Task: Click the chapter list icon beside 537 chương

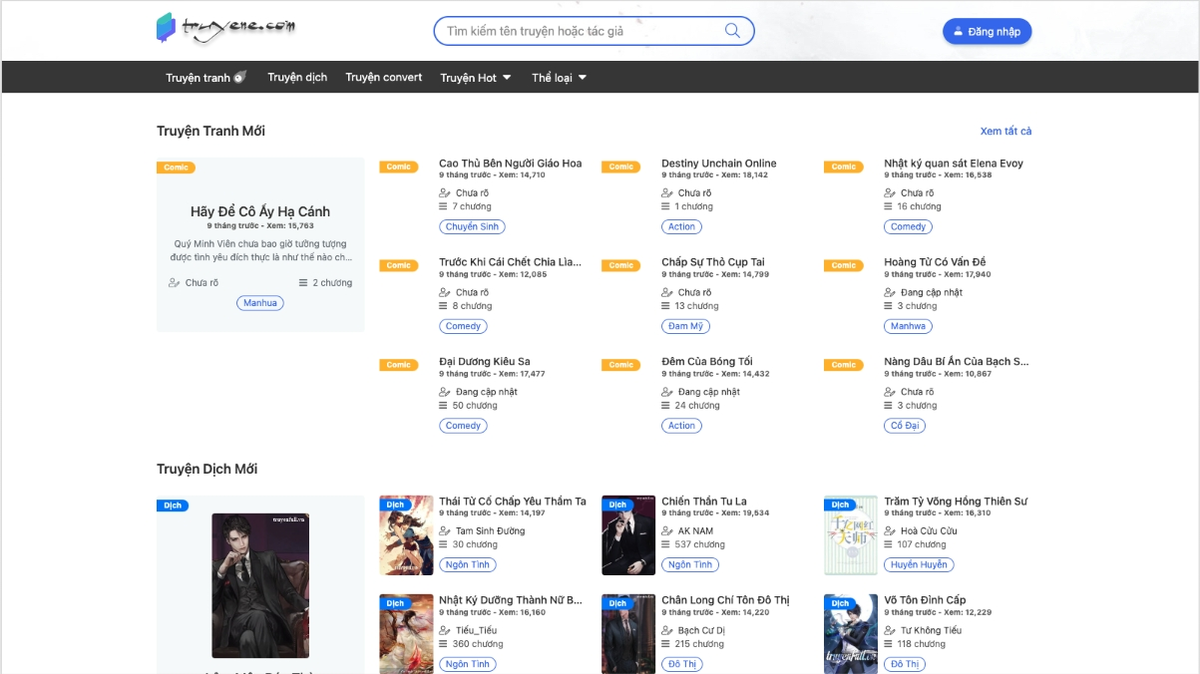Action: click(666, 545)
